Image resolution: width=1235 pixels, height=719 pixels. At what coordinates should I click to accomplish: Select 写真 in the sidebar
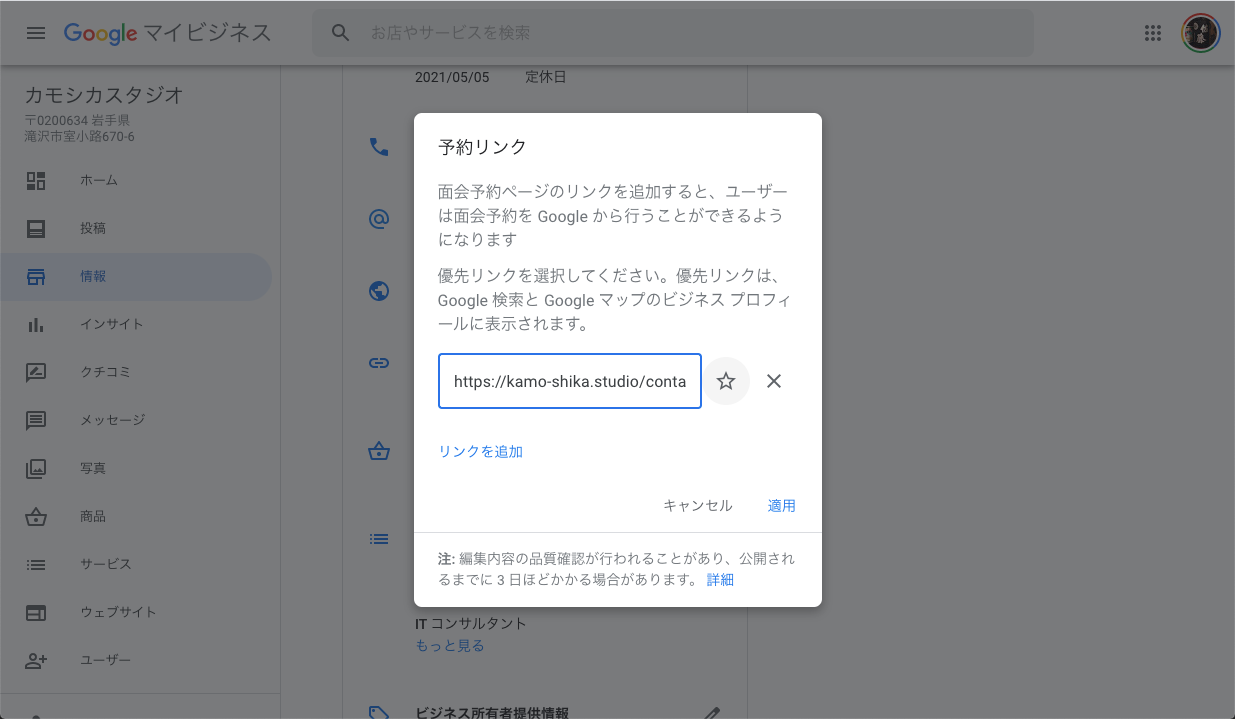click(93, 469)
